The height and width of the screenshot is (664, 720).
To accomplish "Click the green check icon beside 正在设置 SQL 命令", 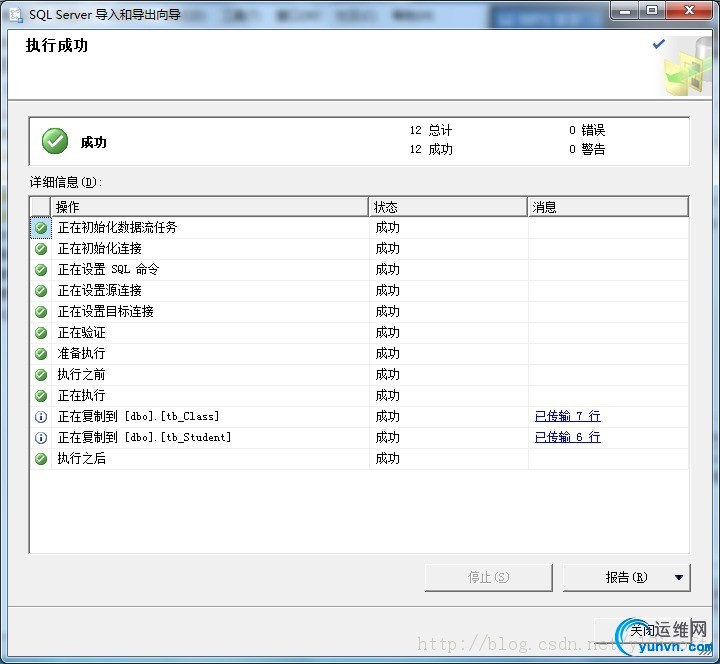I will coord(41,270).
